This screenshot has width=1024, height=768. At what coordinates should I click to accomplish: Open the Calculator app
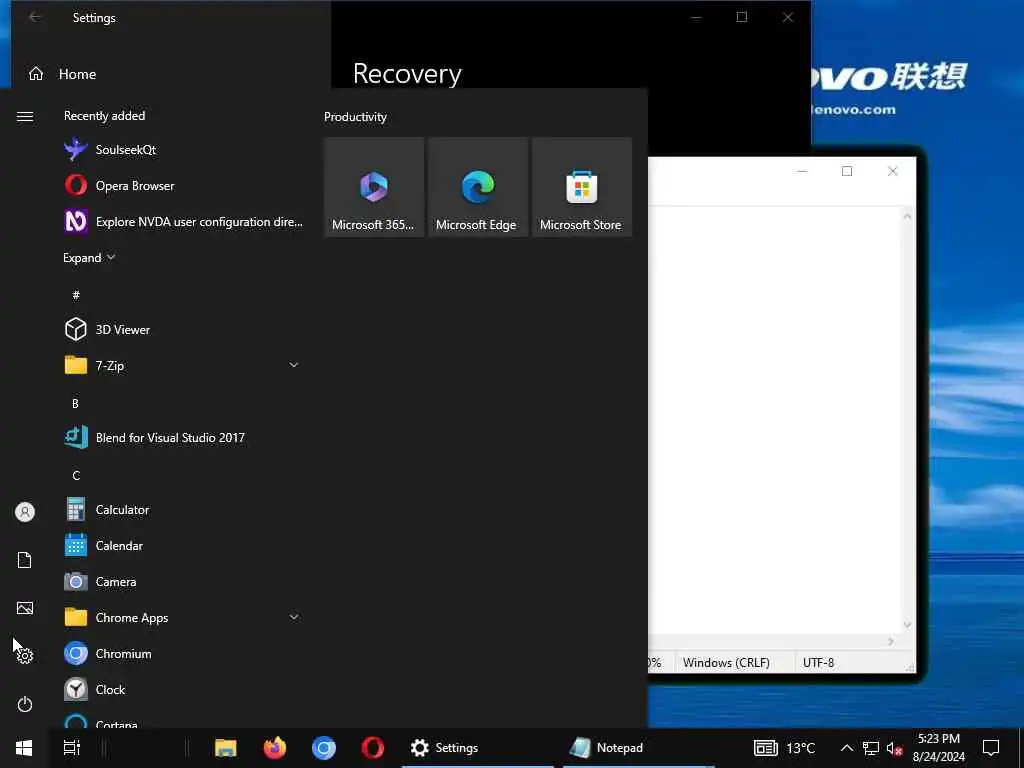(183, 509)
